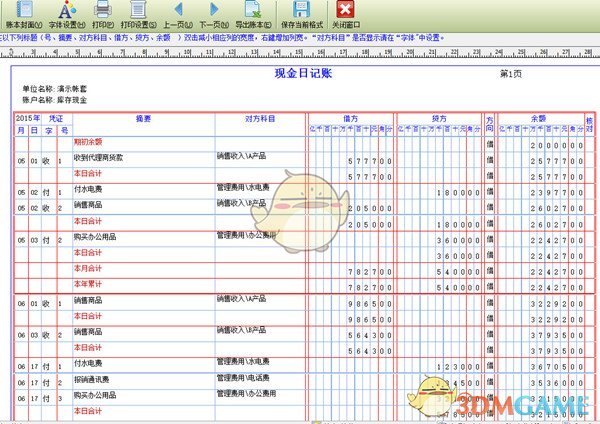
Task: Open the 账本封面 ledger cover tool
Action: [24, 15]
